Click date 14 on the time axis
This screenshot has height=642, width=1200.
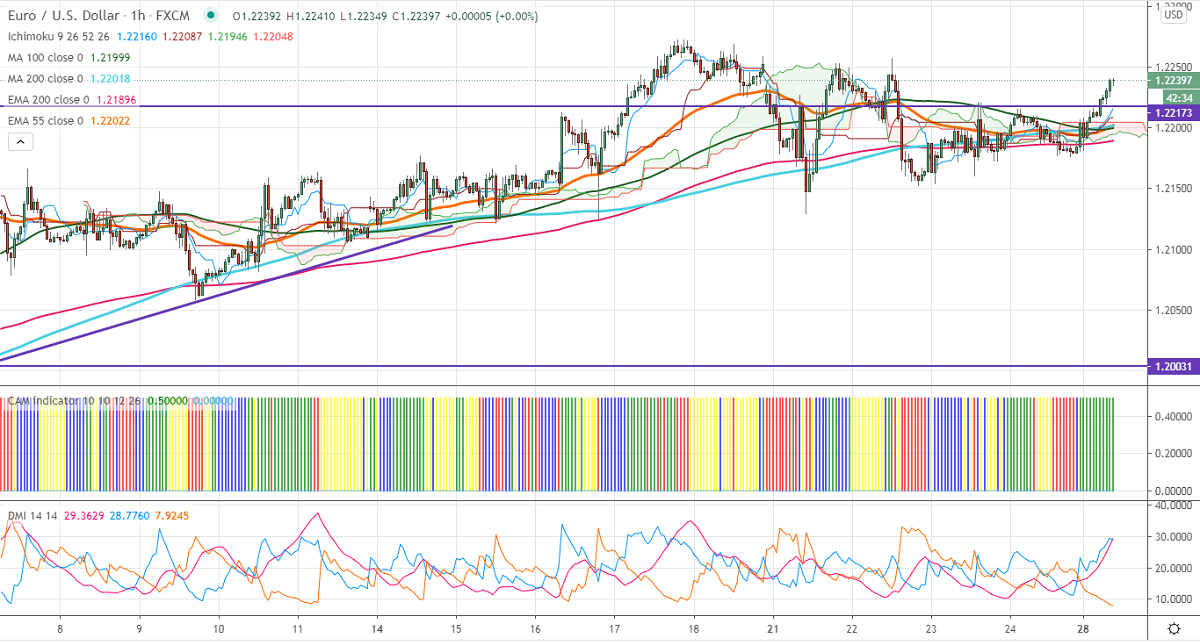pos(377,630)
